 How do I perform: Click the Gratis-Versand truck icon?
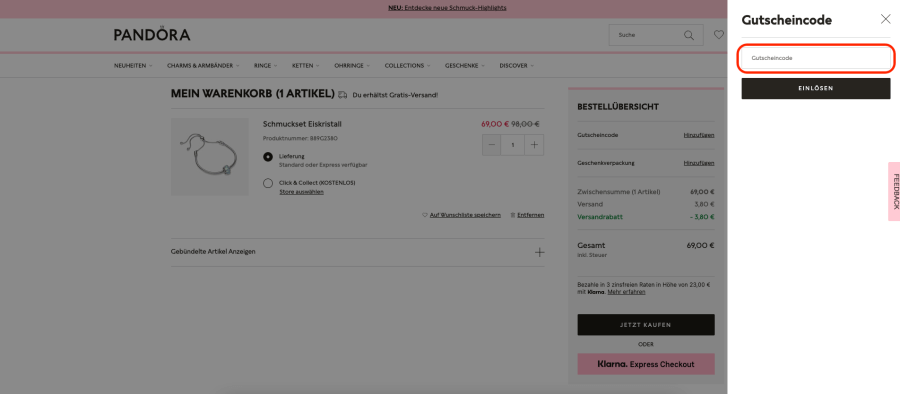(x=343, y=94)
